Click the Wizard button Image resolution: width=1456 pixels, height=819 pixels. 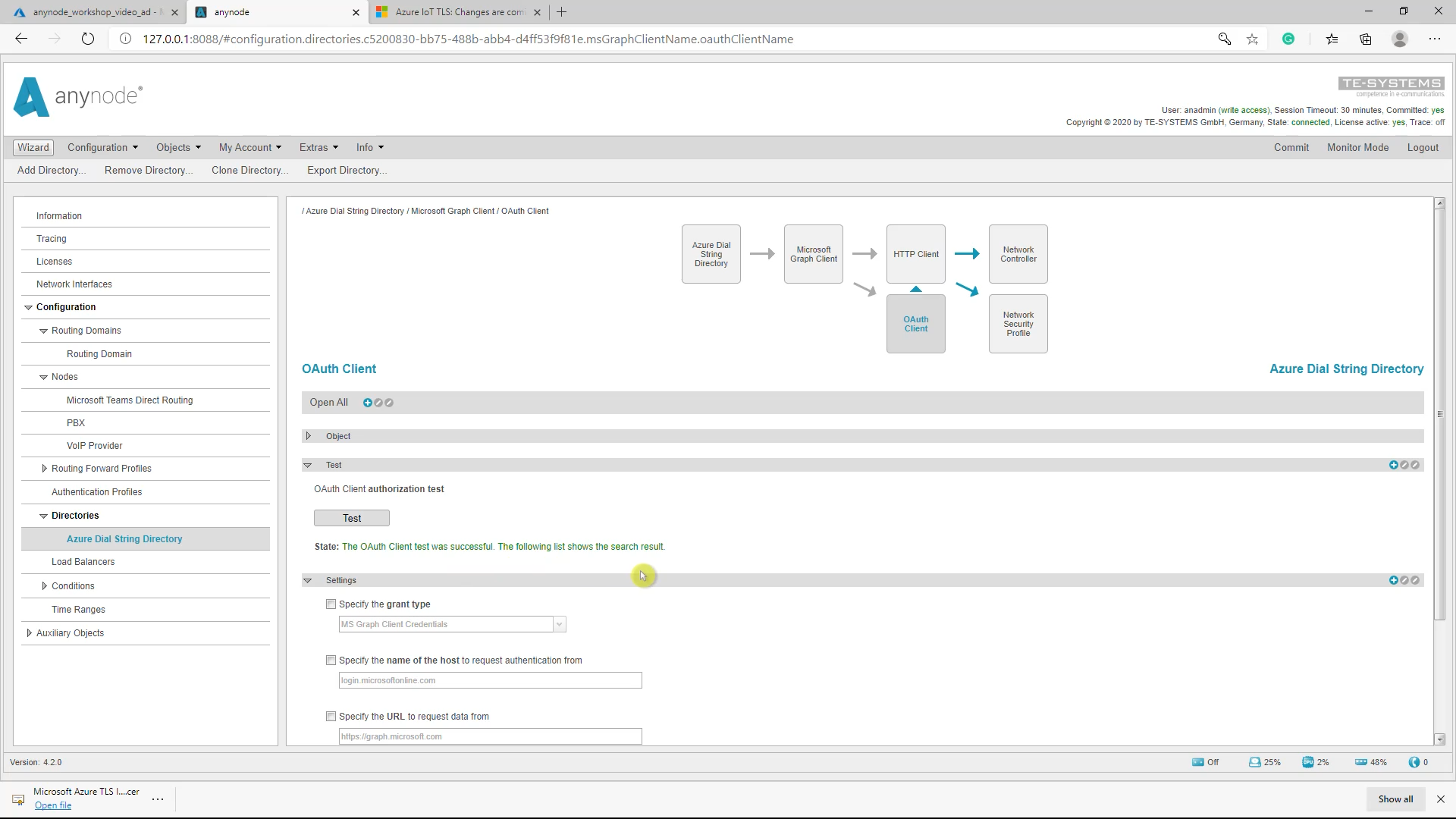[33, 147]
